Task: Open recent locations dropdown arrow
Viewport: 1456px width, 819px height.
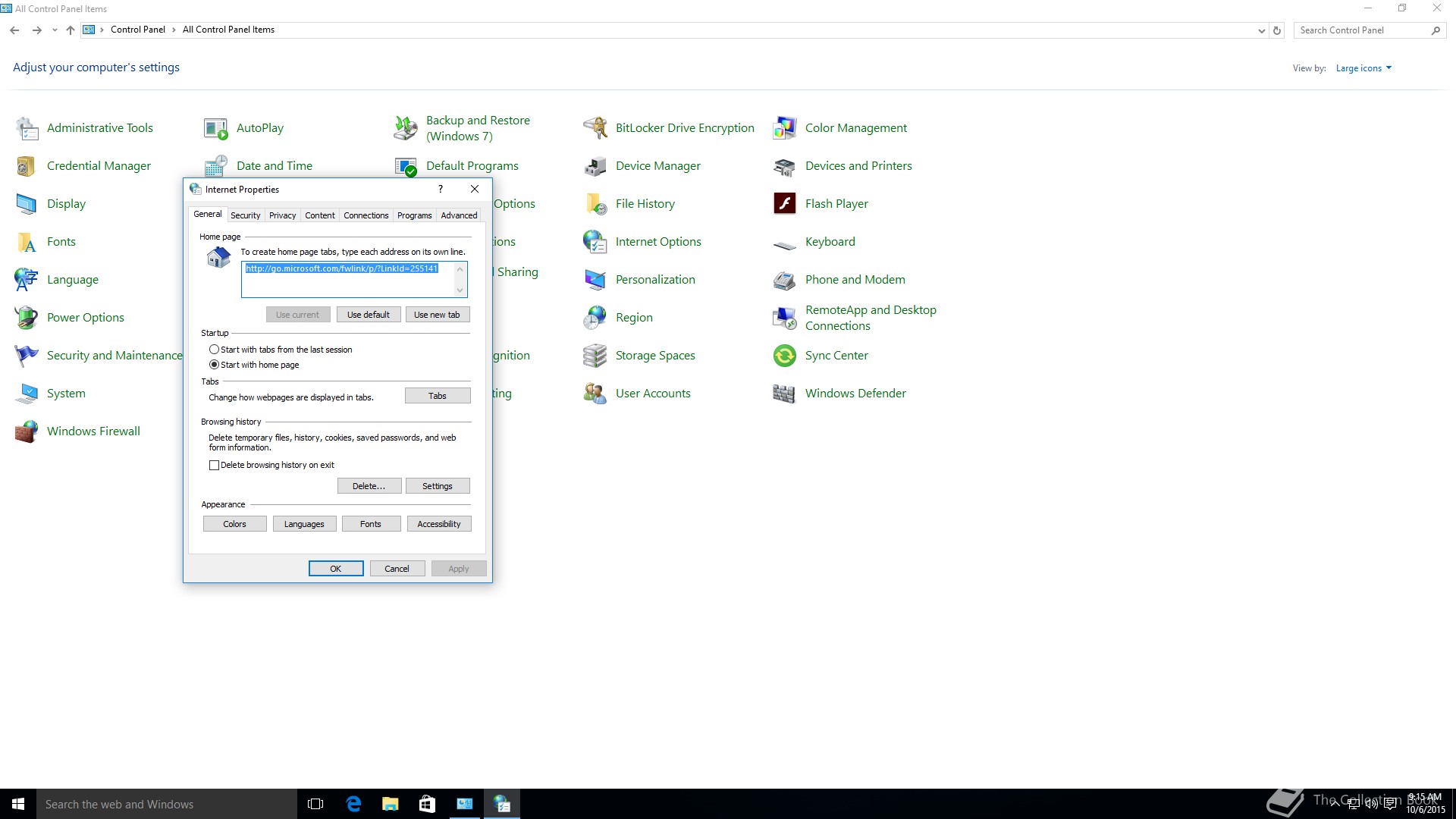Action: coord(55,30)
